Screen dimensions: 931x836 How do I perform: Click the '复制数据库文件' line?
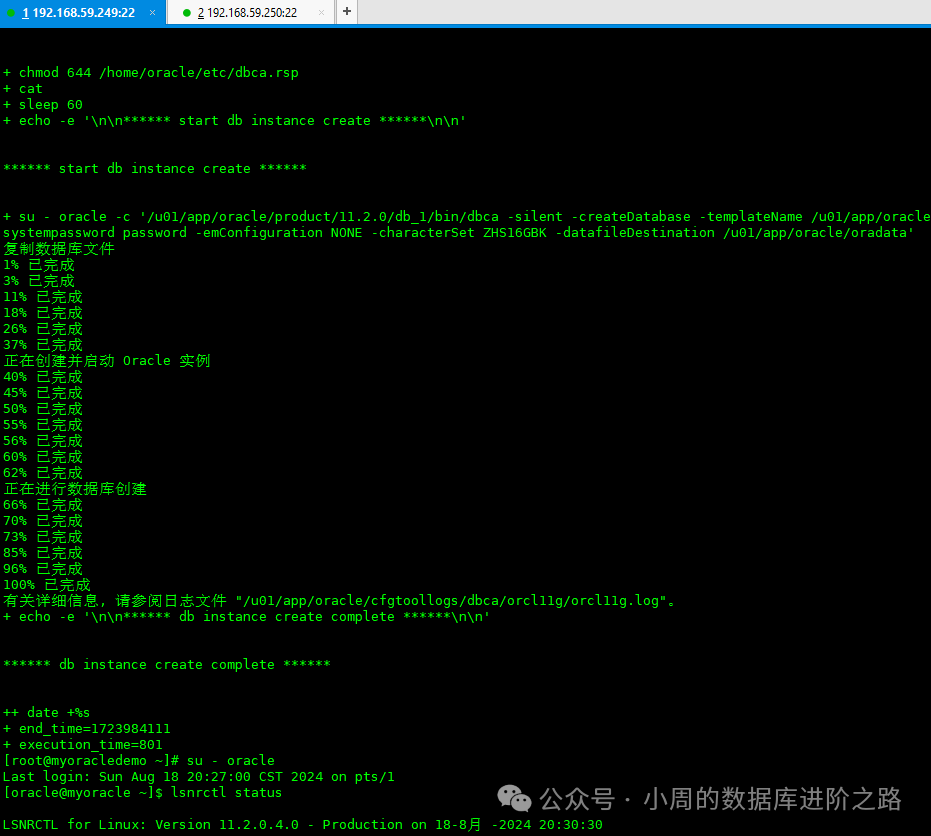click(x=59, y=248)
